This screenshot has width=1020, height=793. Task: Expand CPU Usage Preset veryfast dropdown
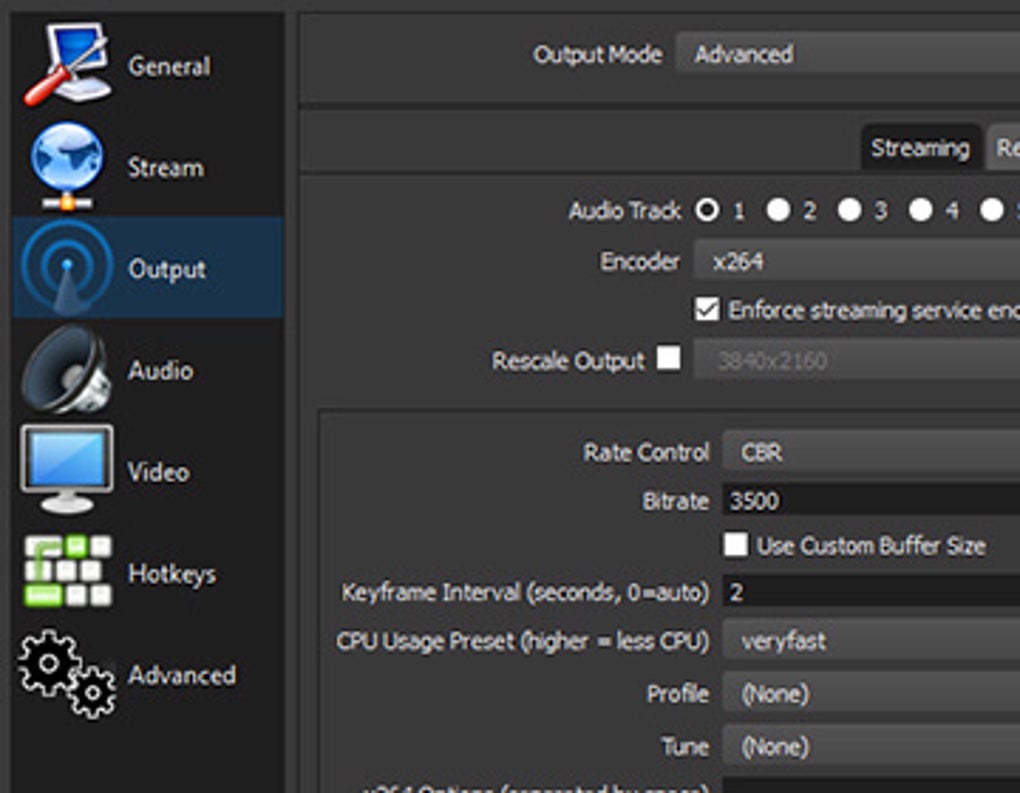(x=870, y=642)
